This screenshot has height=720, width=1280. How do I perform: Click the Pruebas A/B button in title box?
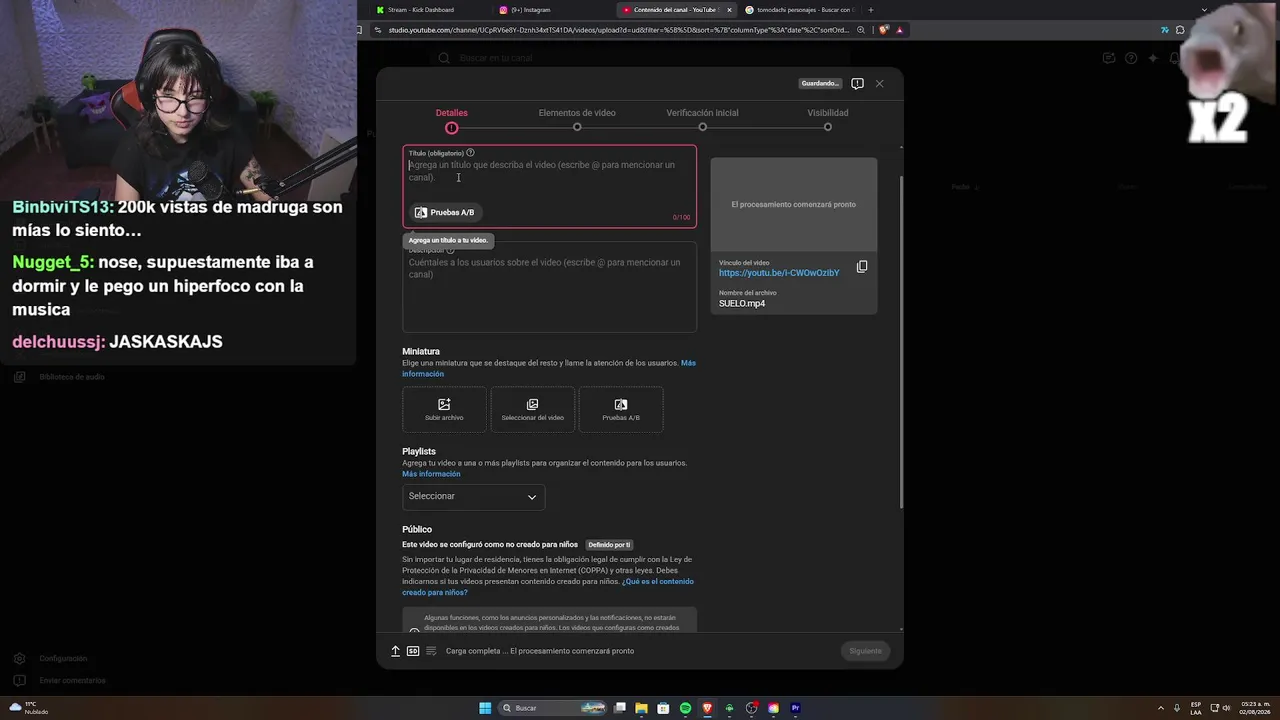[445, 212]
